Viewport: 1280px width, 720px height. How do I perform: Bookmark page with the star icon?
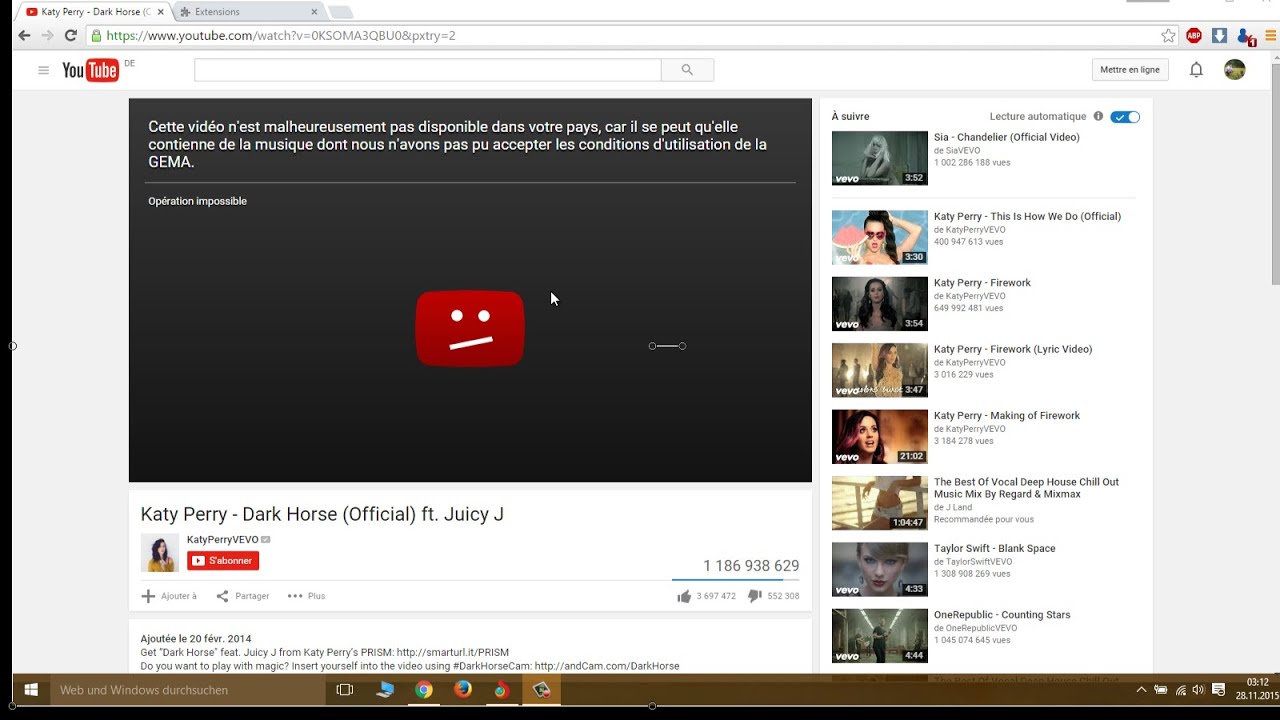point(1168,36)
